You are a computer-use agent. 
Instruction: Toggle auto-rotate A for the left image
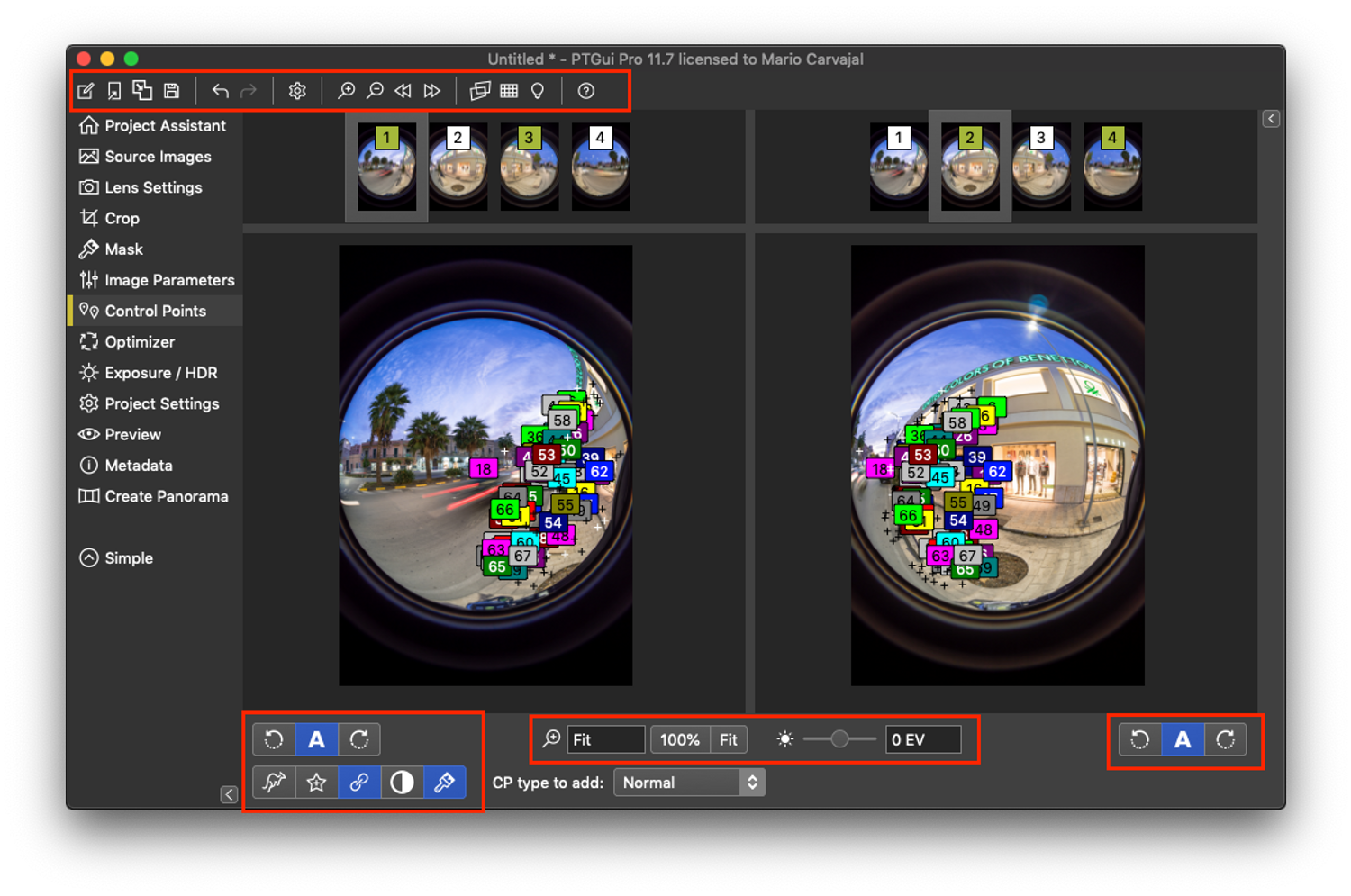(x=316, y=740)
